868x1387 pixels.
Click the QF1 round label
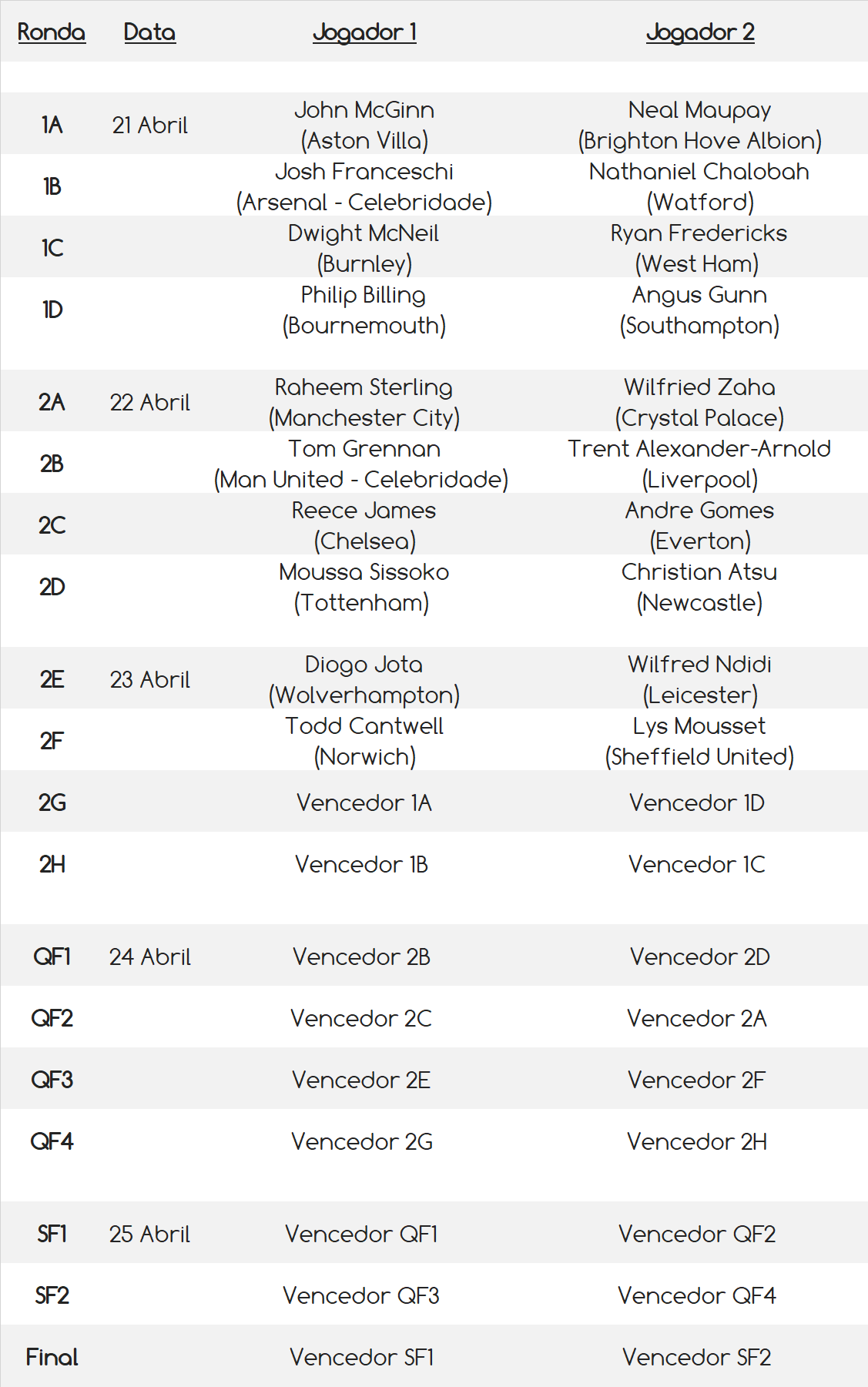pos(52,956)
